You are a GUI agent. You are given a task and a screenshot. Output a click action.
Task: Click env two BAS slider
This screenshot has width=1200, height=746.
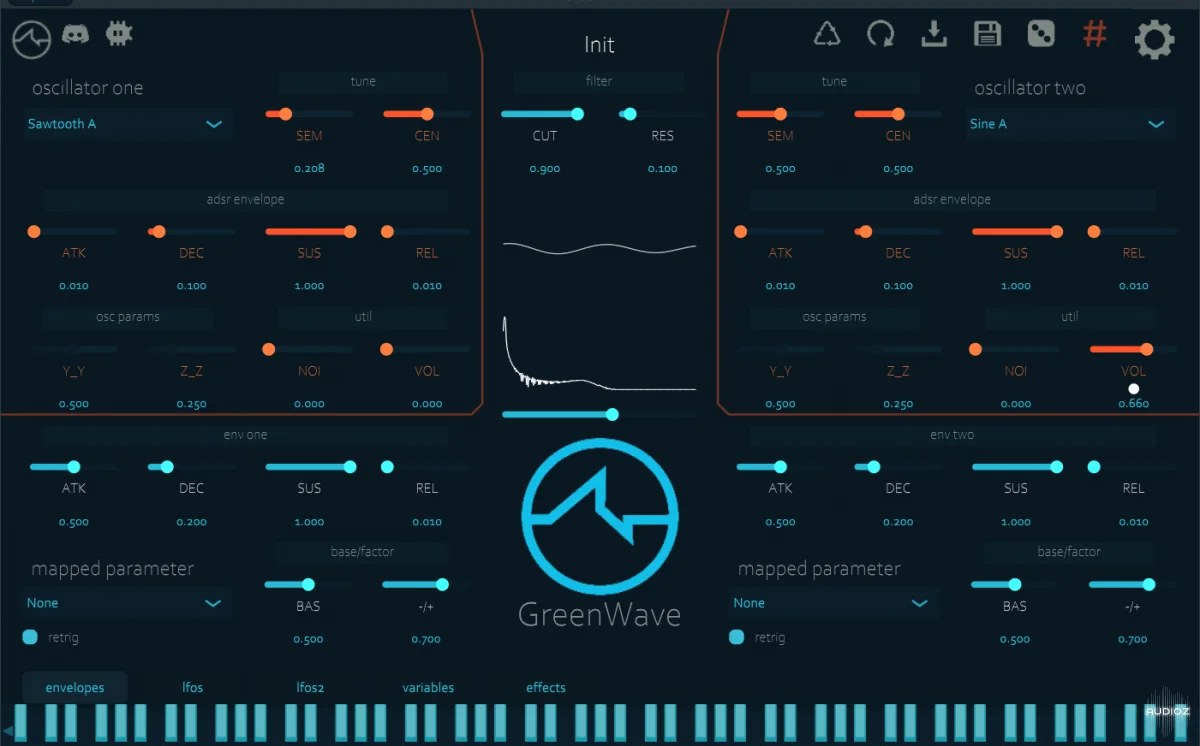[1016, 584]
